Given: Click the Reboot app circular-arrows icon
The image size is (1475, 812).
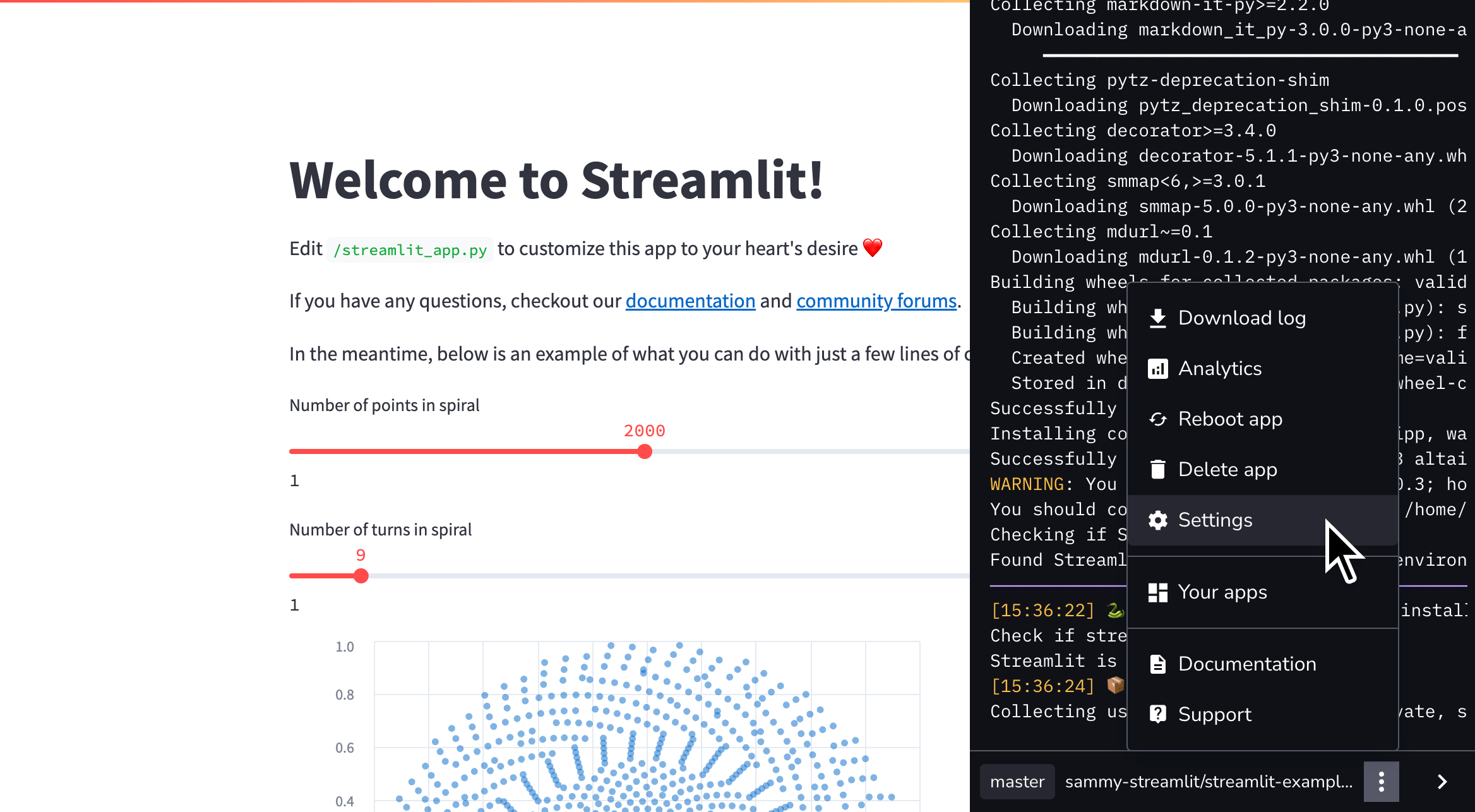Looking at the screenshot, I should pos(1159,419).
